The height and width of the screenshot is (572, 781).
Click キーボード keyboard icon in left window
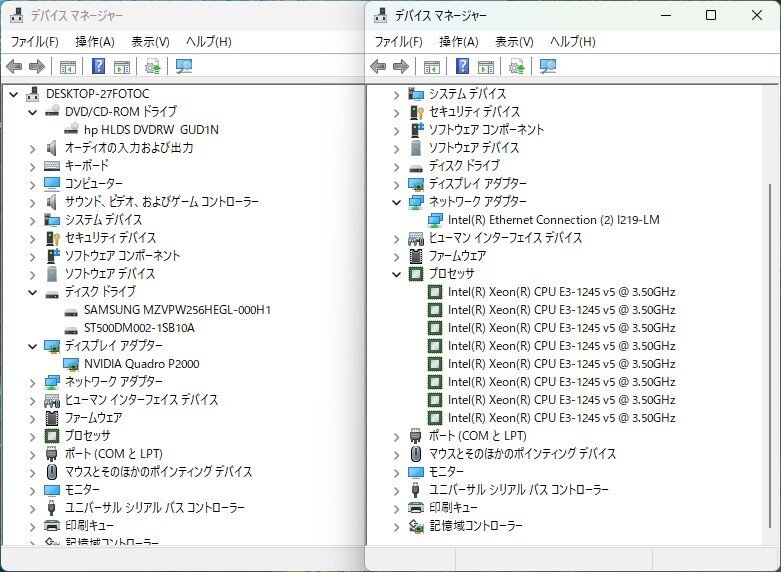[x=52, y=166]
